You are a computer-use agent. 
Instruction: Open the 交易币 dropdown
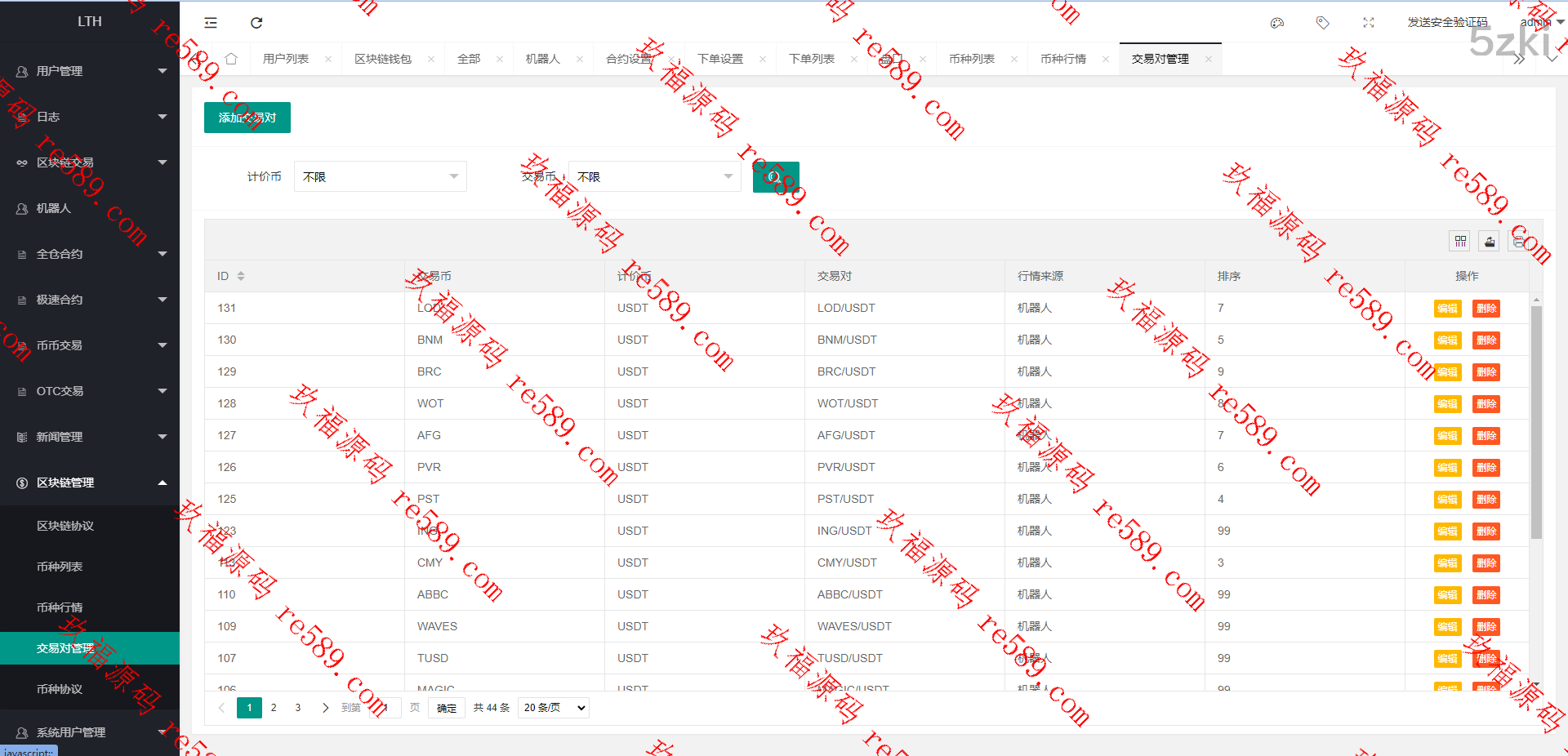(655, 176)
